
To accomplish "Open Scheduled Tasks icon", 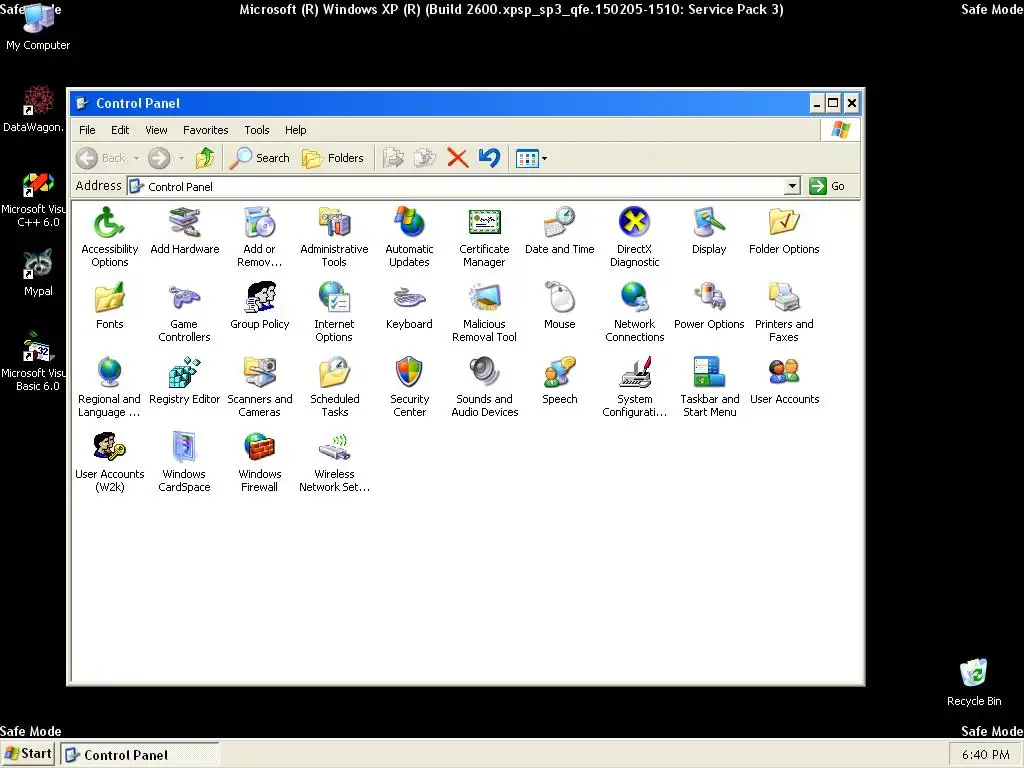I will point(334,374).
